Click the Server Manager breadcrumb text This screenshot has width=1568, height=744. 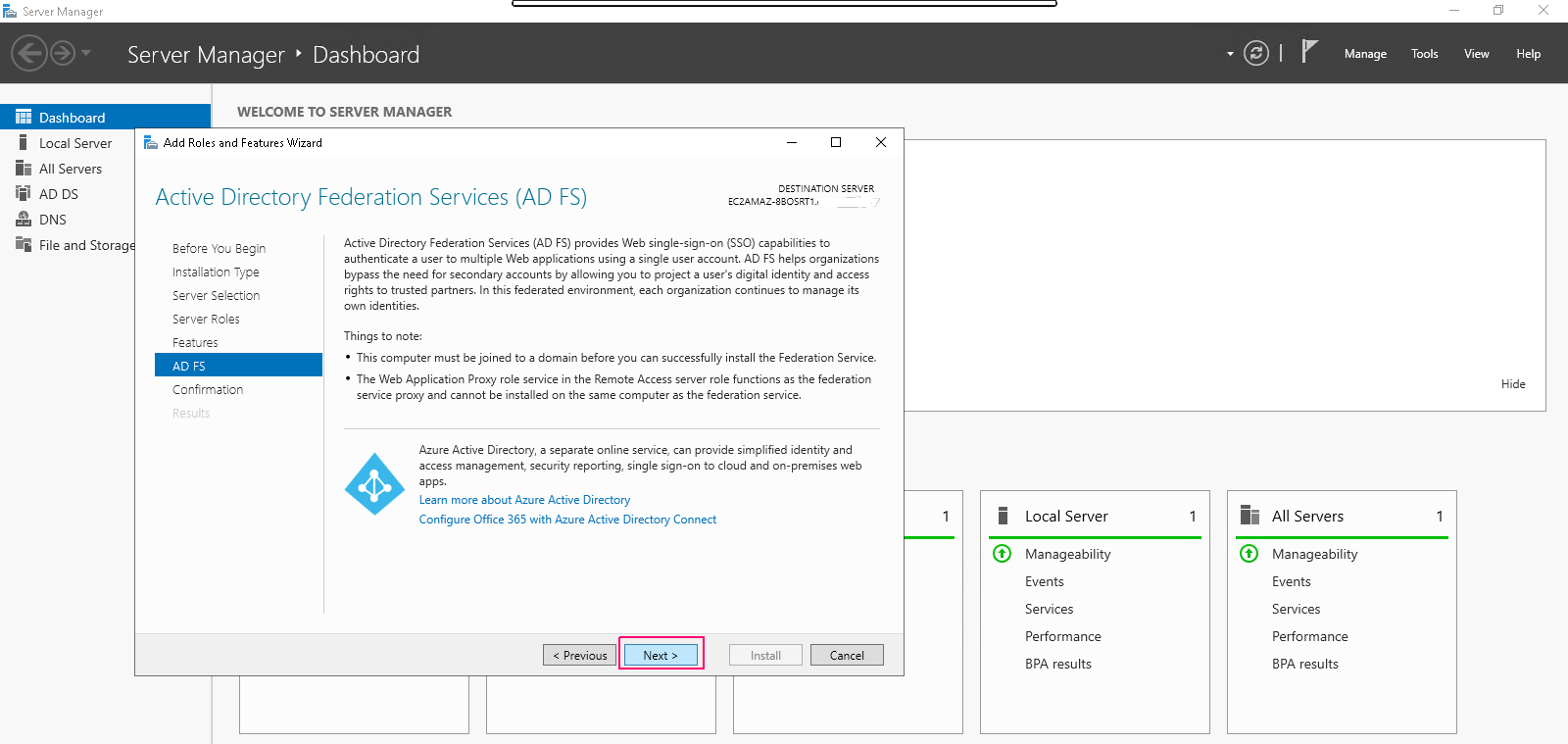tap(206, 55)
